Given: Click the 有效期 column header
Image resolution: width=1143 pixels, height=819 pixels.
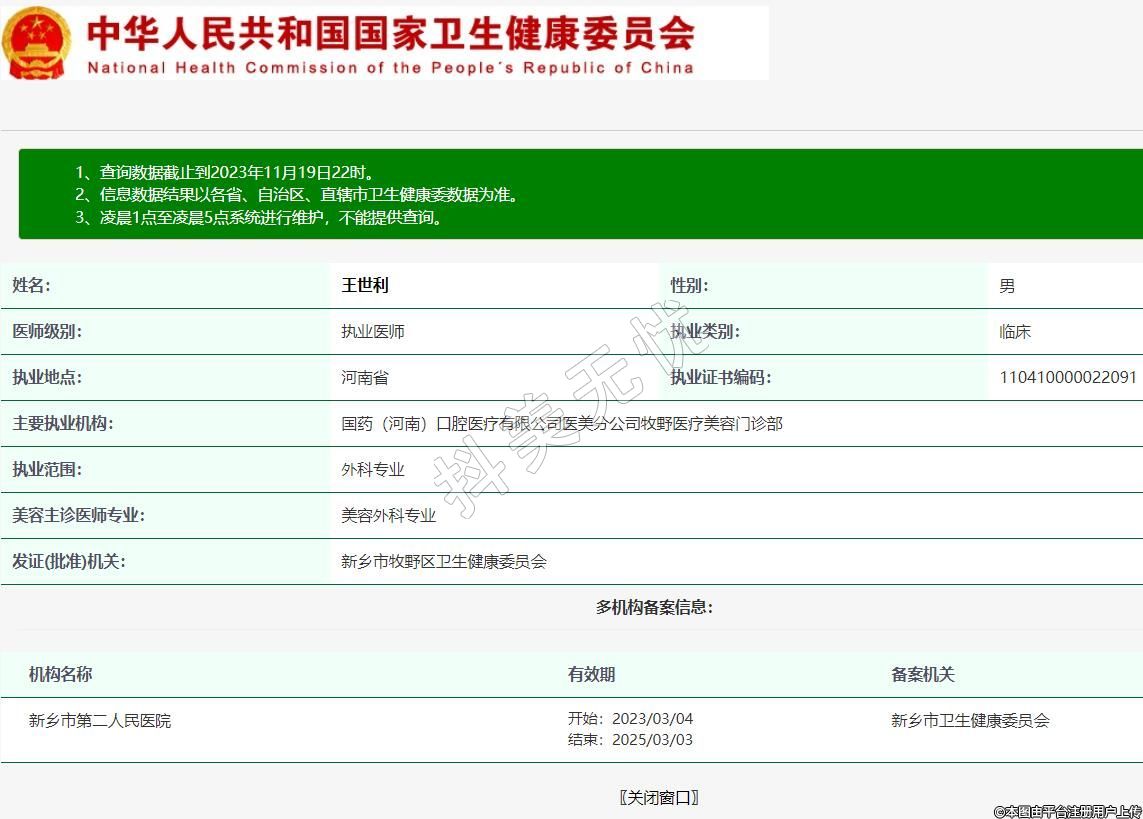Looking at the screenshot, I should pyautogui.click(x=591, y=674).
